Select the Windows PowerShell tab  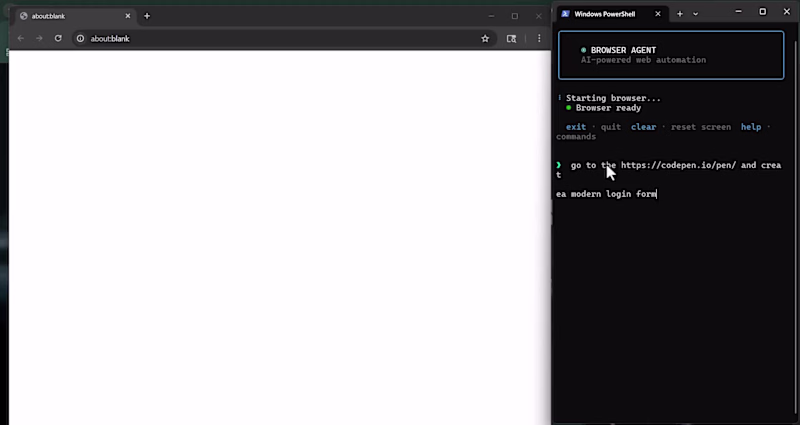(611, 14)
